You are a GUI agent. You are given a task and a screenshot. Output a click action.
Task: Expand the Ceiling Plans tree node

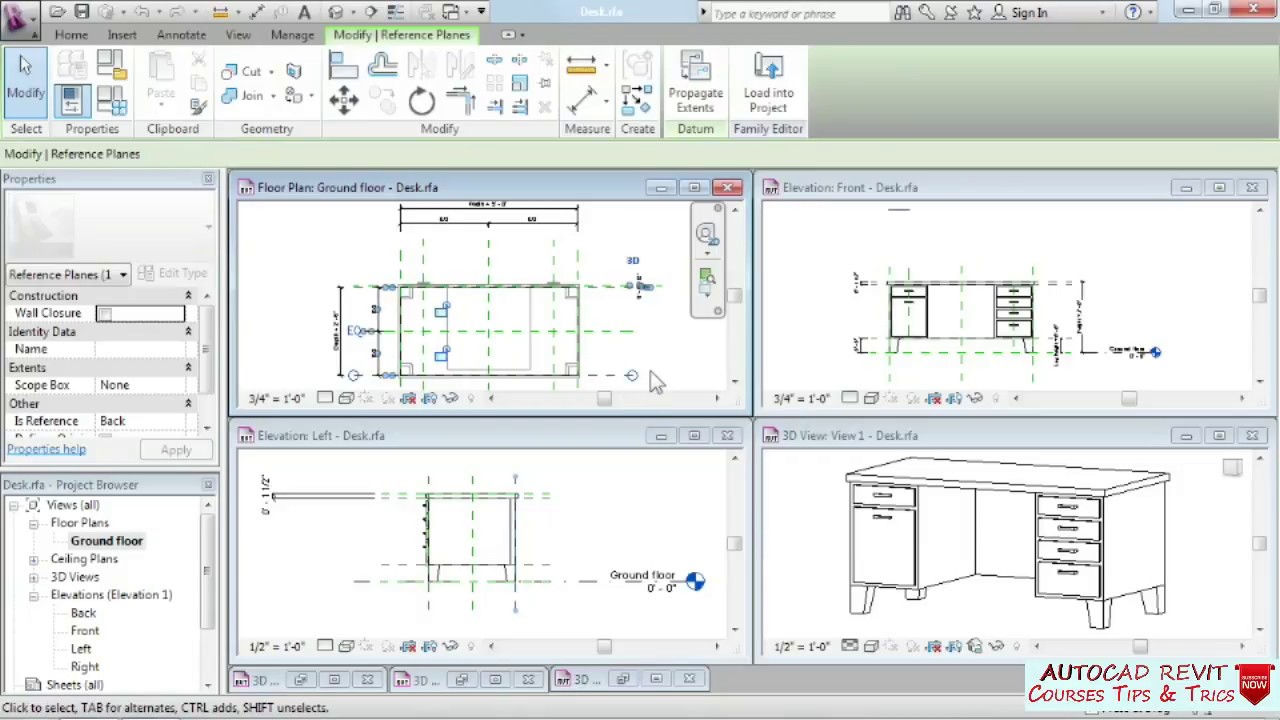click(x=33, y=559)
